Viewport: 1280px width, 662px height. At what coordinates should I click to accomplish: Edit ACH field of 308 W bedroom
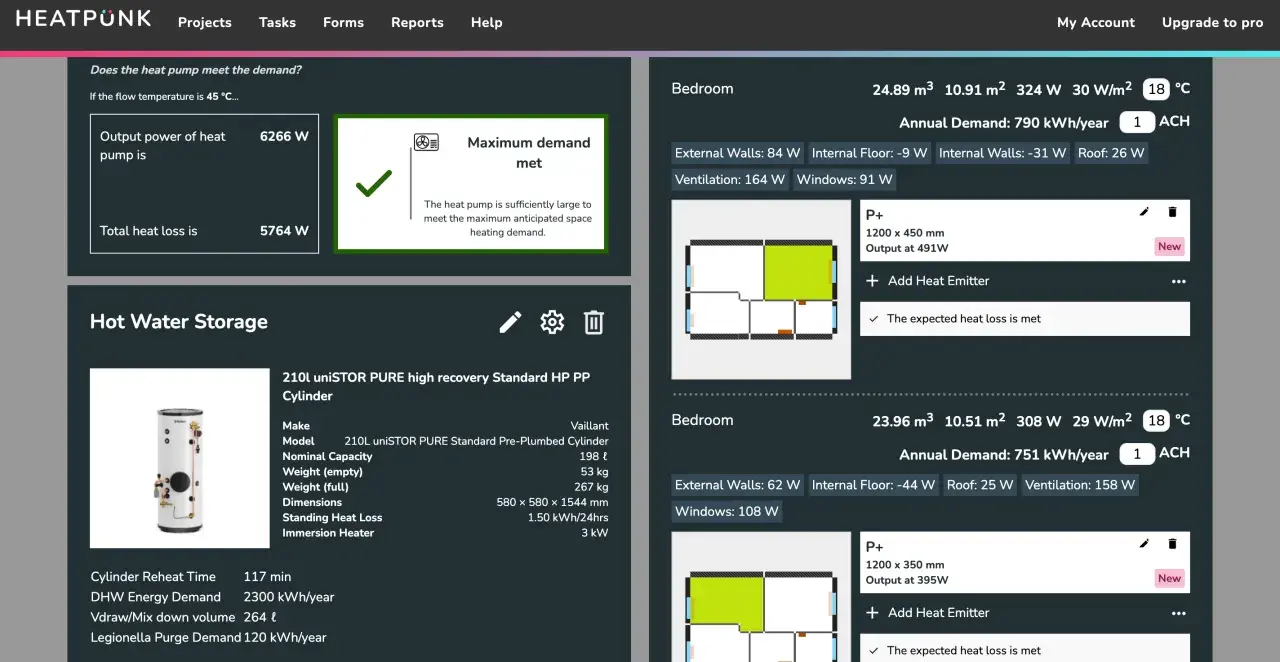coord(1137,454)
